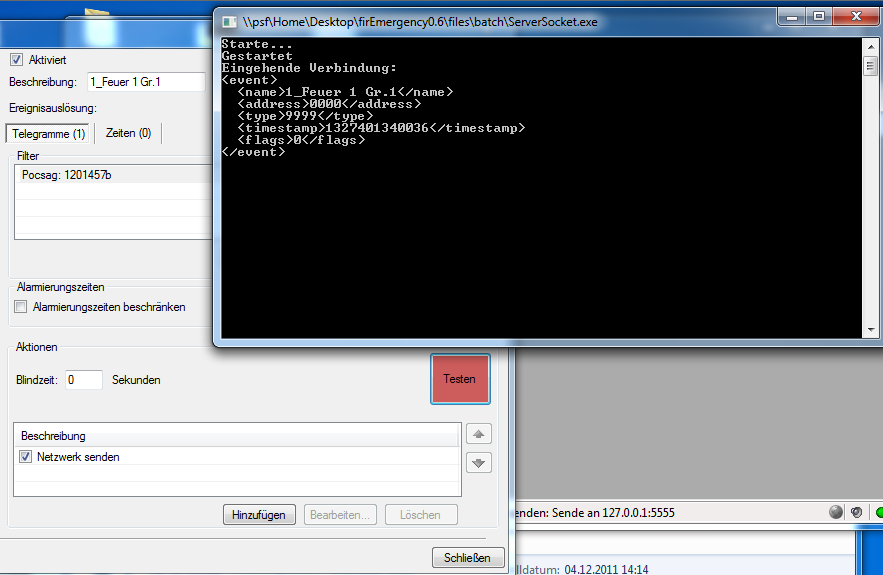Click the Beschreibung text field

145,82
